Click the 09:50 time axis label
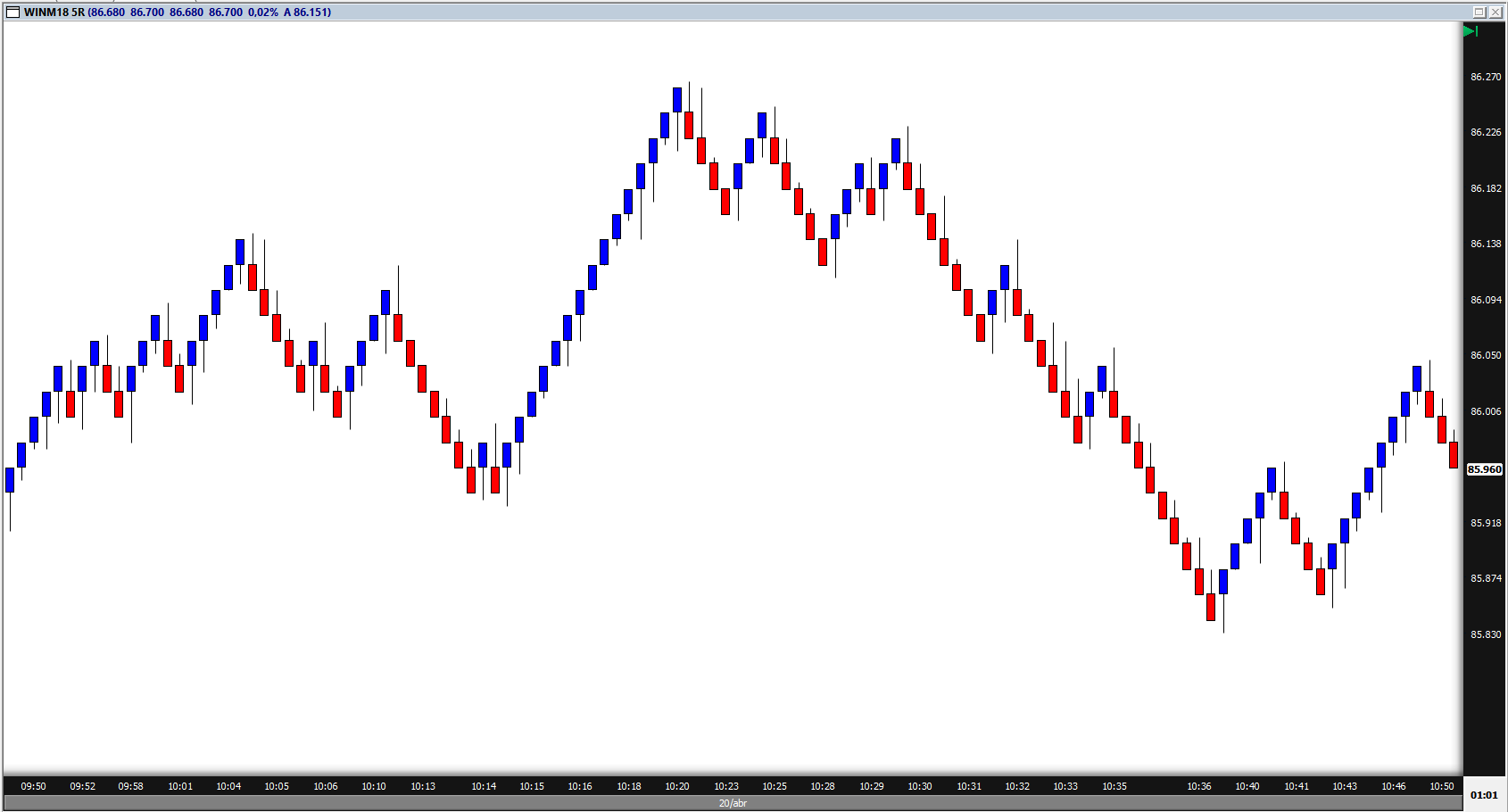The height and width of the screenshot is (812, 1508). click(x=34, y=786)
